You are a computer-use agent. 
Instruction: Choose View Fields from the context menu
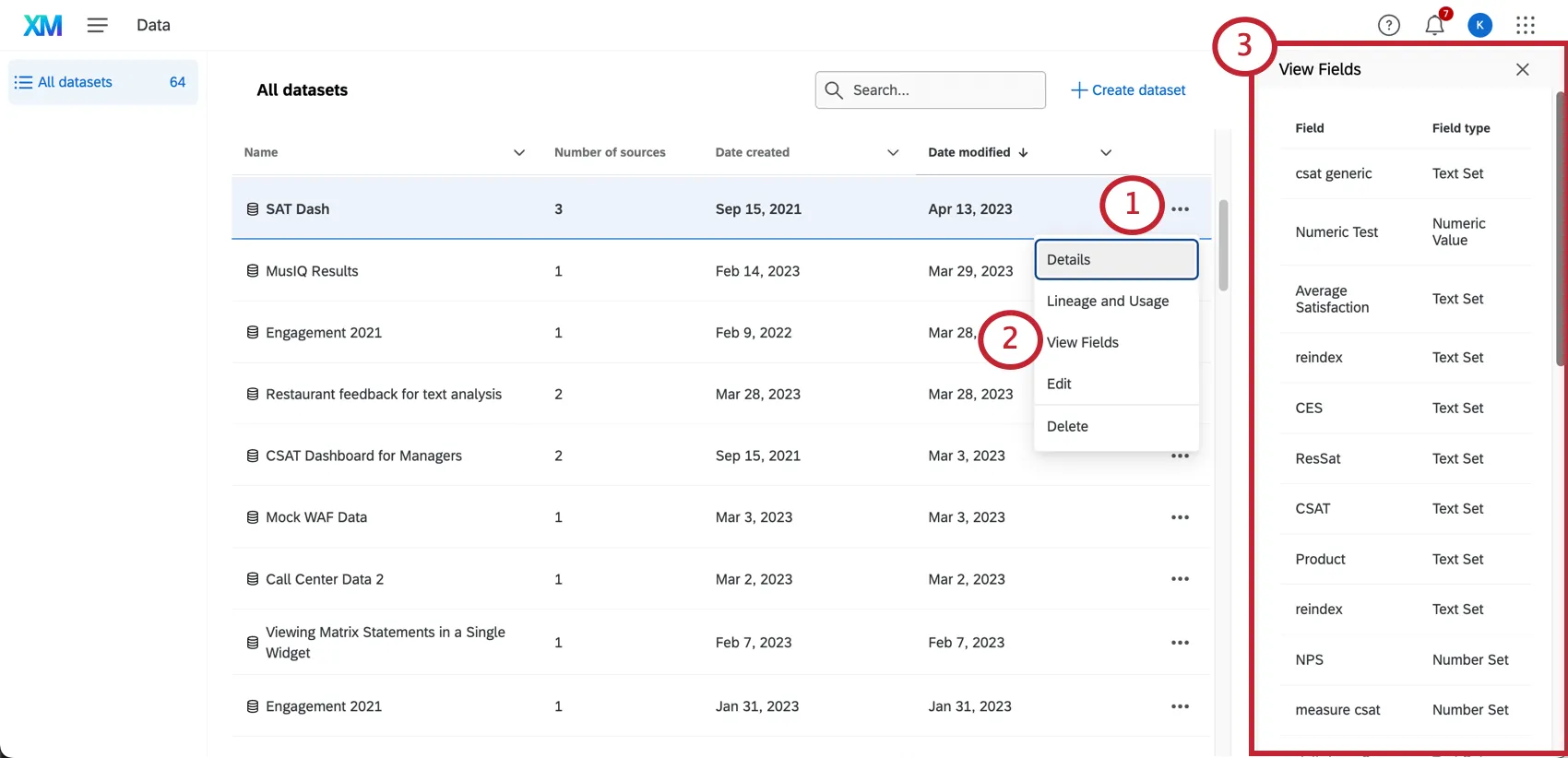point(1082,343)
